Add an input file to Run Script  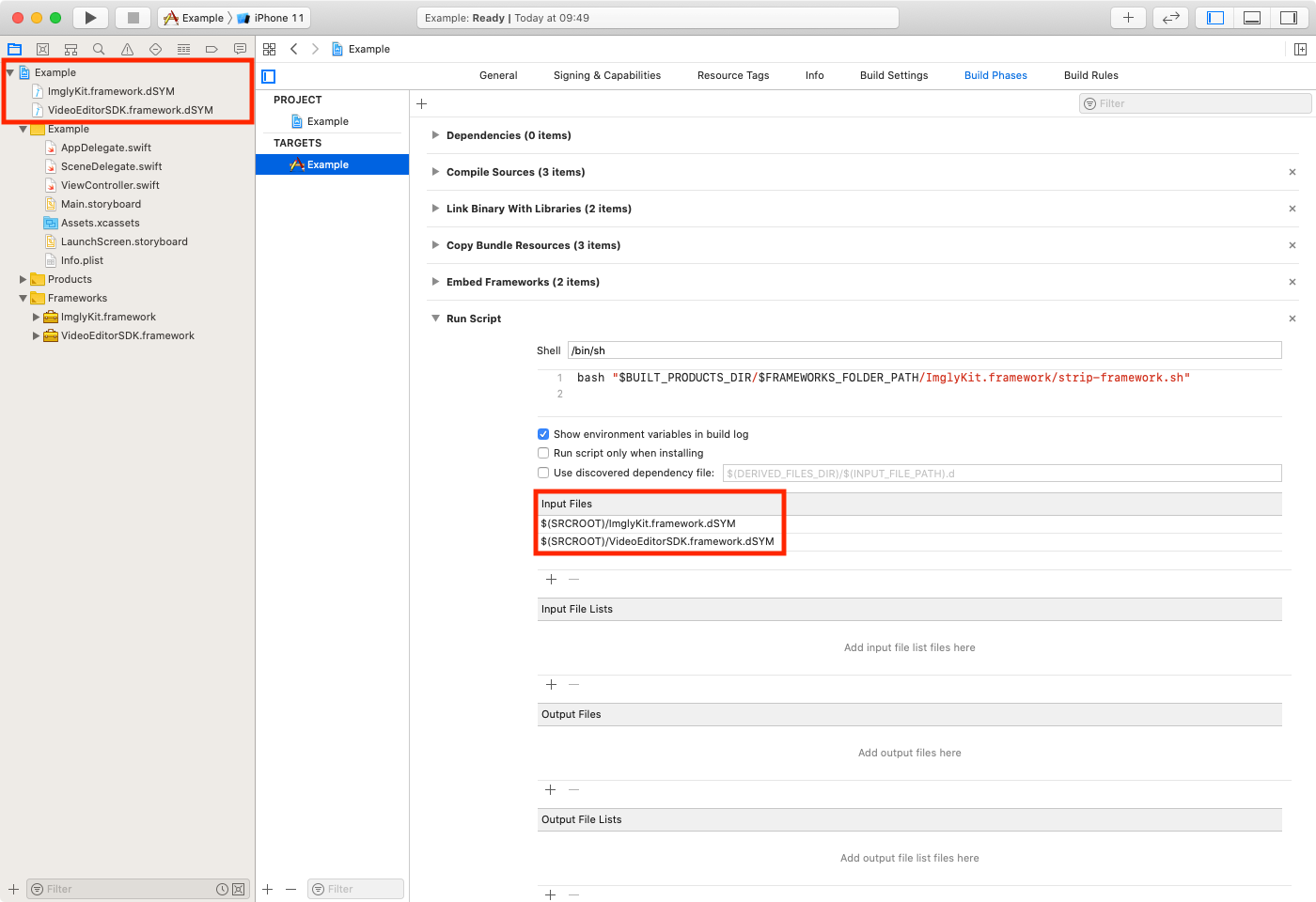pos(552,580)
